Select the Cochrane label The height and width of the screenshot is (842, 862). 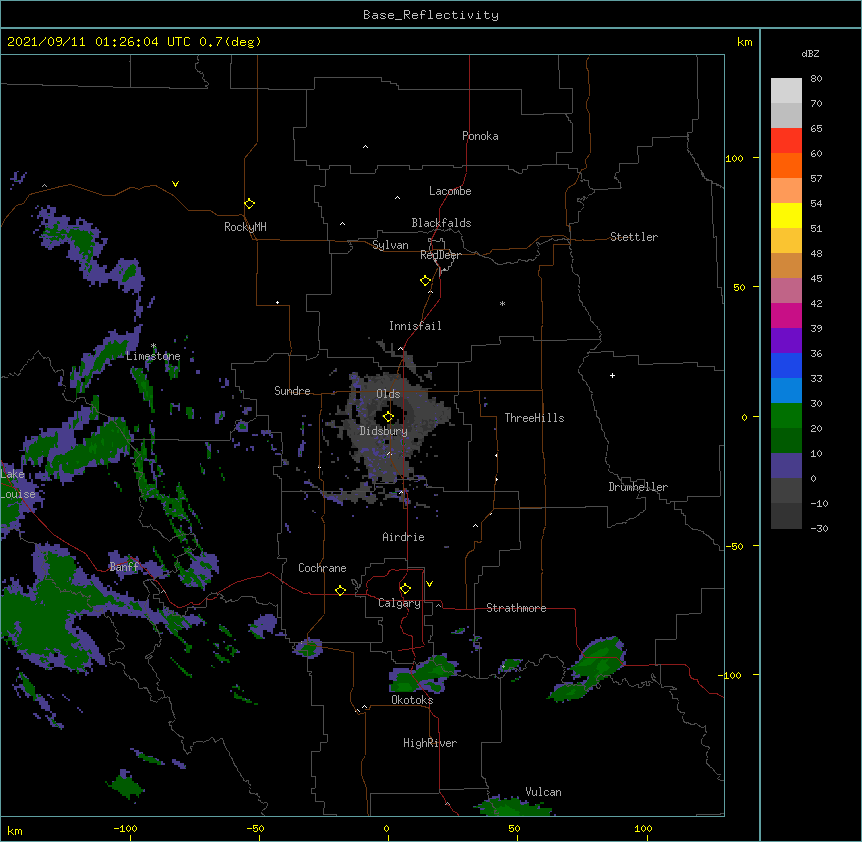click(322, 568)
